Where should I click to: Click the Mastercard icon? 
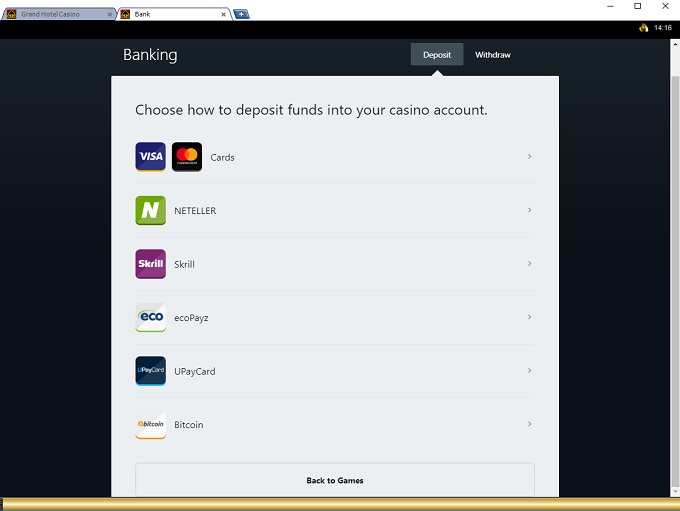tap(187, 157)
